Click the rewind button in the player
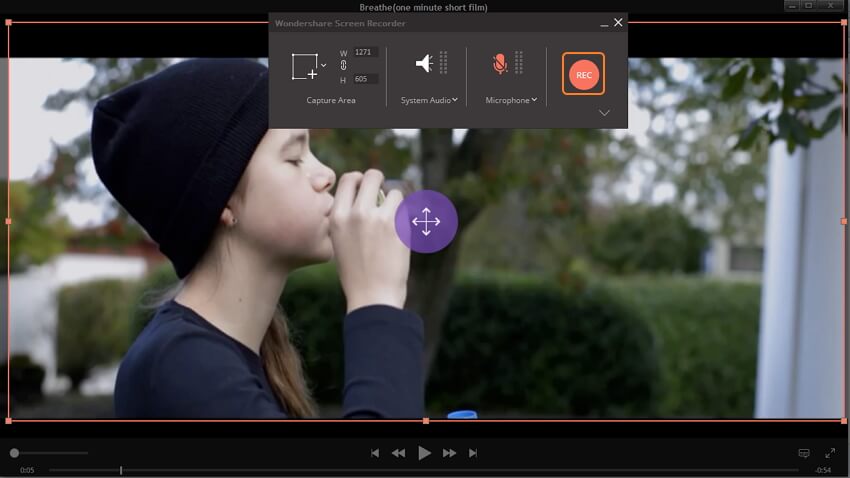 (x=398, y=453)
